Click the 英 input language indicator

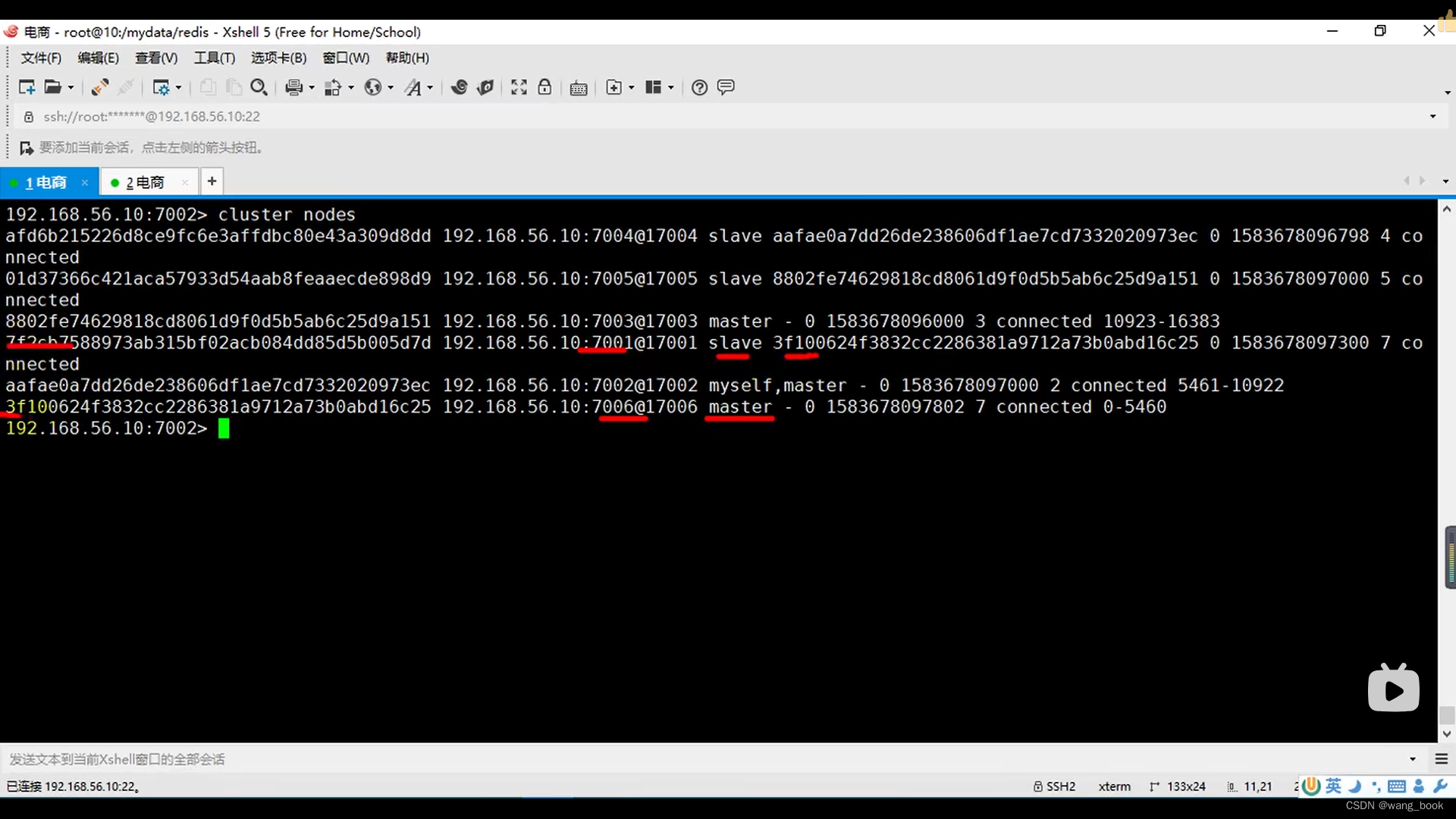(1333, 786)
